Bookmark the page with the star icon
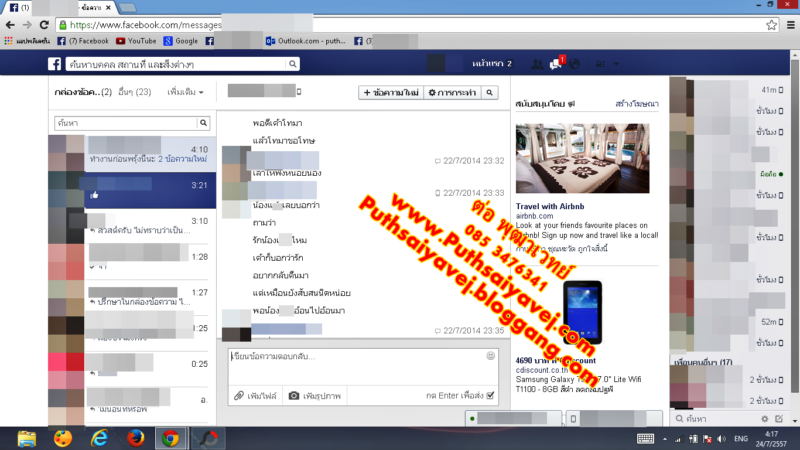Image resolution: width=800 pixels, height=450 pixels. tap(771, 24)
